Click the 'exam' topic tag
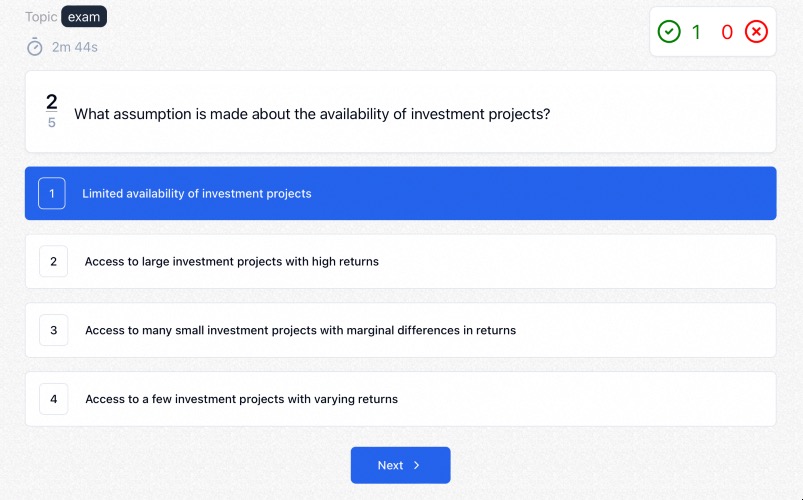 tap(84, 16)
